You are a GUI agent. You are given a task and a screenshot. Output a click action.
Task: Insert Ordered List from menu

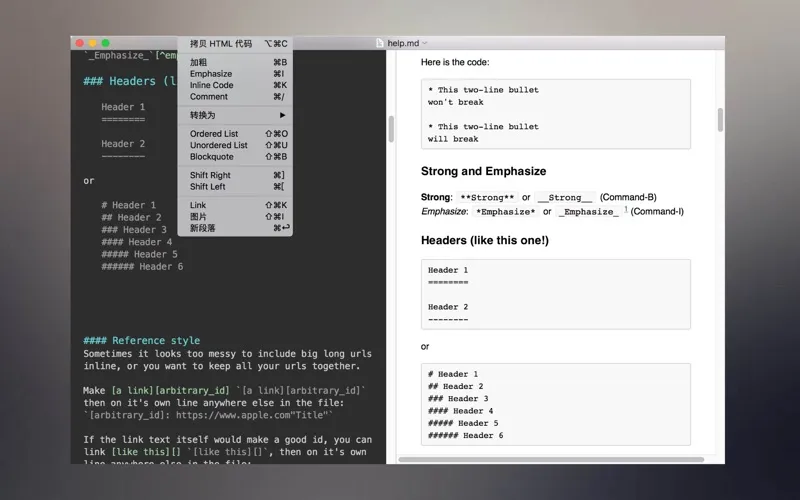point(235,134)
